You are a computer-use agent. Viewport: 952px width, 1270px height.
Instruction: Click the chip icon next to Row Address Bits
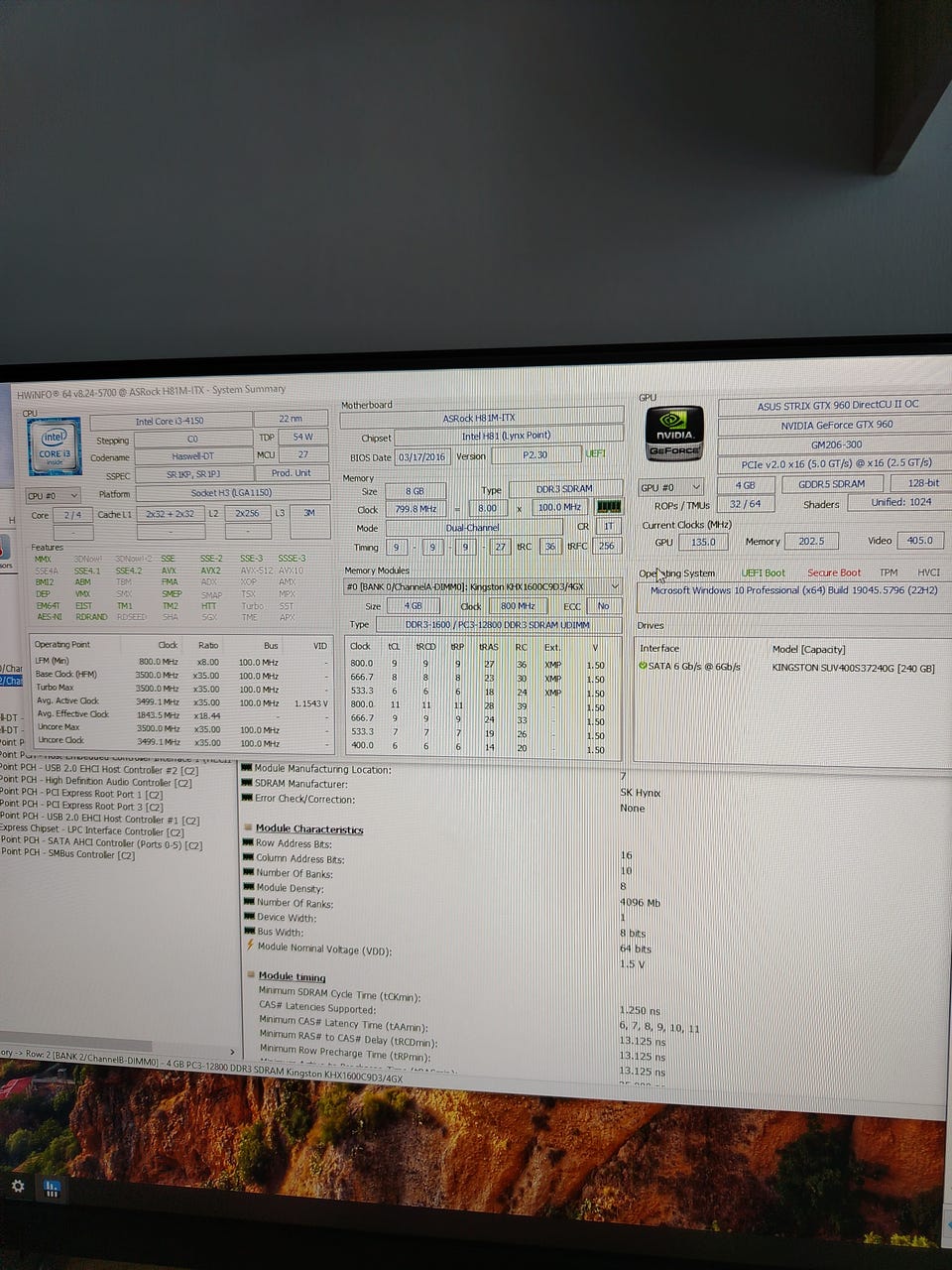click(248, 843)
